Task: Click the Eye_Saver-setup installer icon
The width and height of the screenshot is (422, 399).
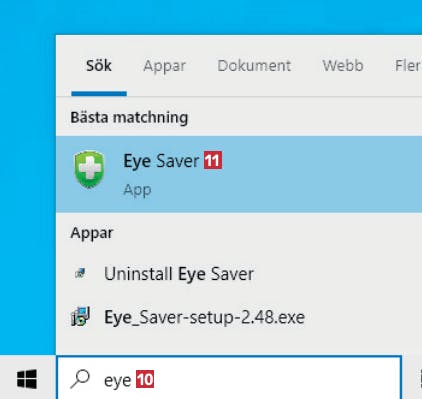Action: point(81,316)
